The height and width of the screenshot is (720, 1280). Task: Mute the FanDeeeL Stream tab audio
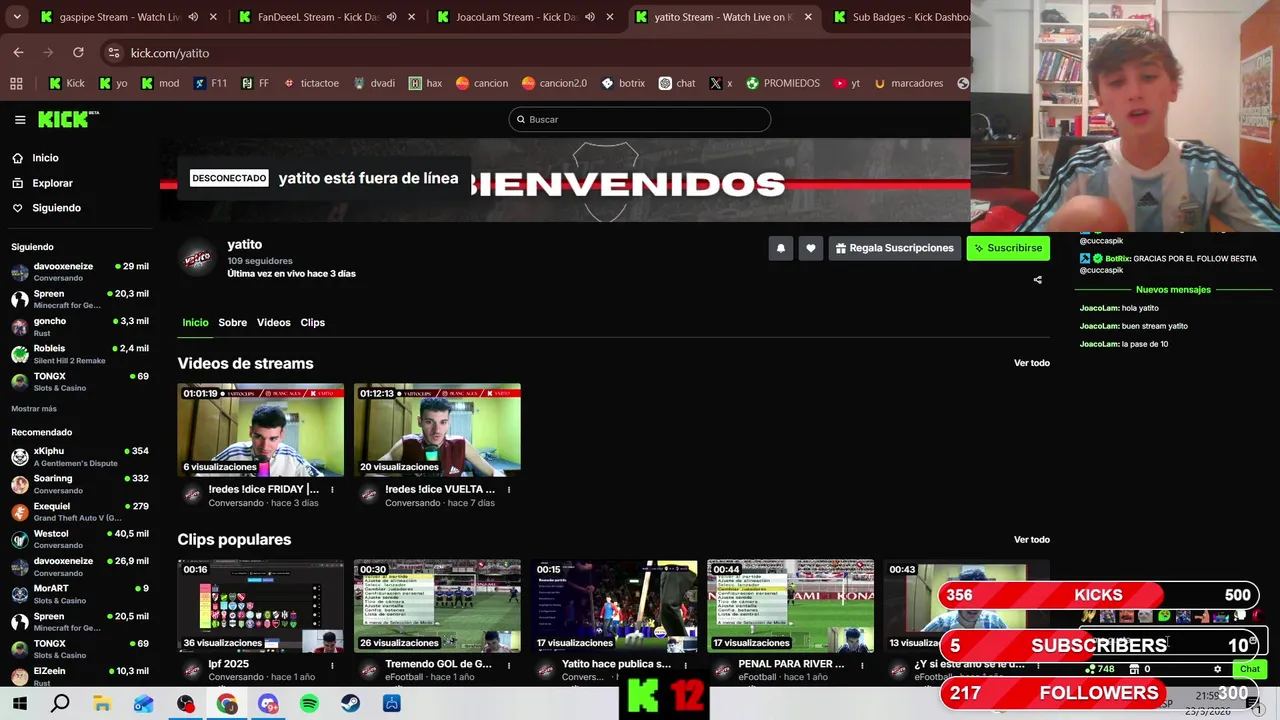391,17
